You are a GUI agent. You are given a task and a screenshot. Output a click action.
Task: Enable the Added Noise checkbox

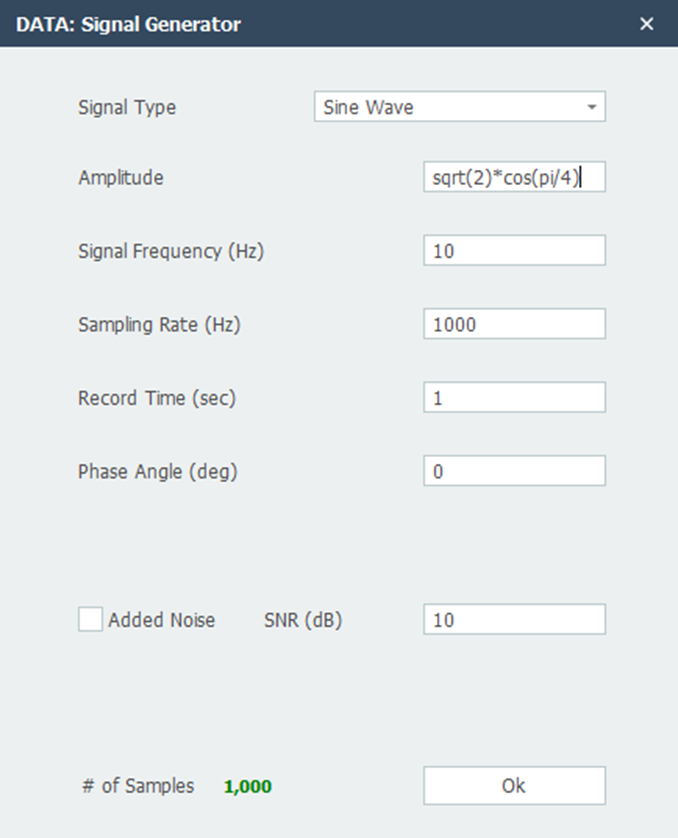coord(91,620)
